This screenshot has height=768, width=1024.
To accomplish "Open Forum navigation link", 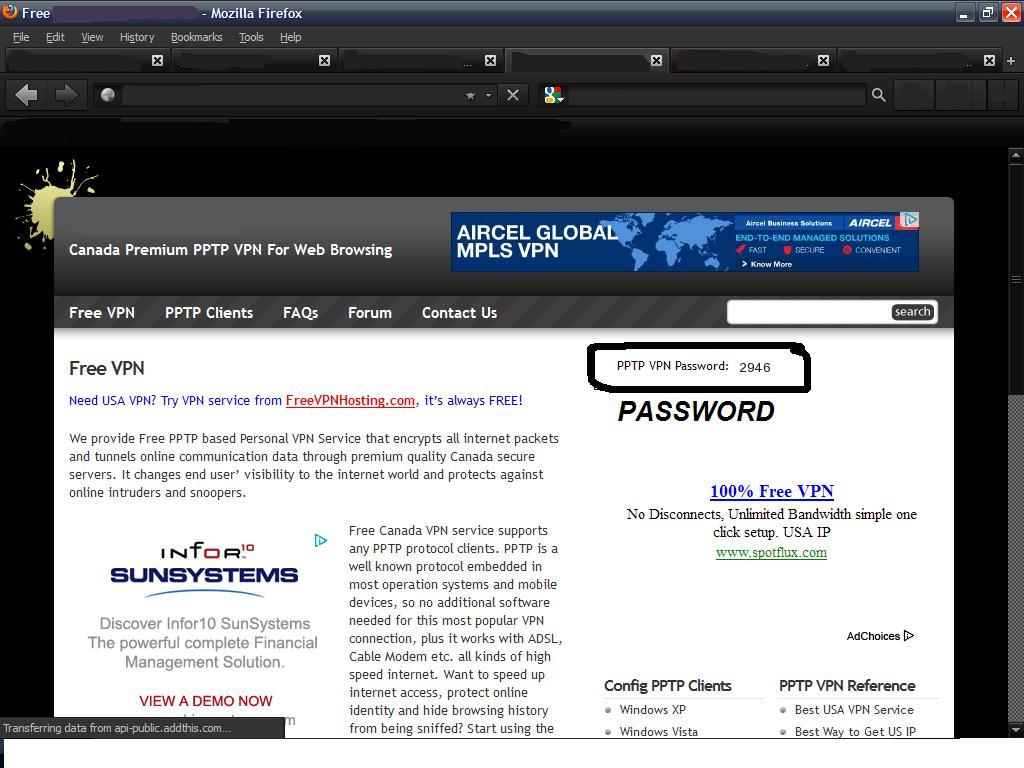I will point(370,313).
